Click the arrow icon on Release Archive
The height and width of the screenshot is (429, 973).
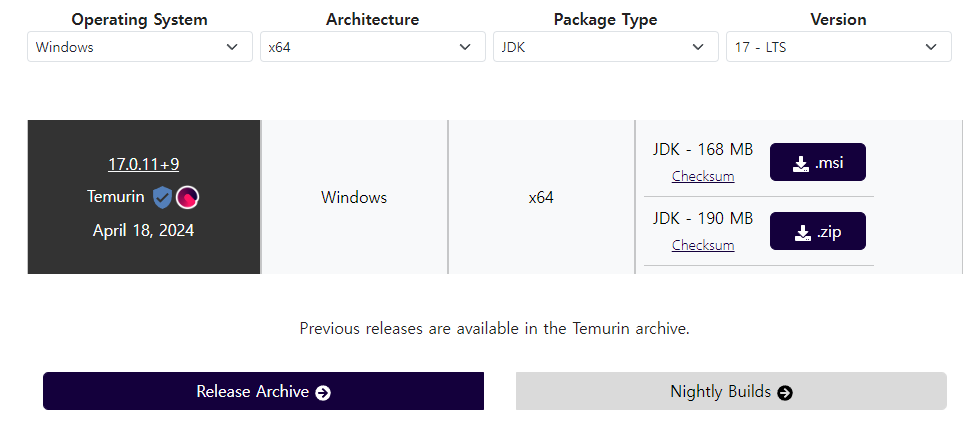pyautogui.click(x=323, y=392)
